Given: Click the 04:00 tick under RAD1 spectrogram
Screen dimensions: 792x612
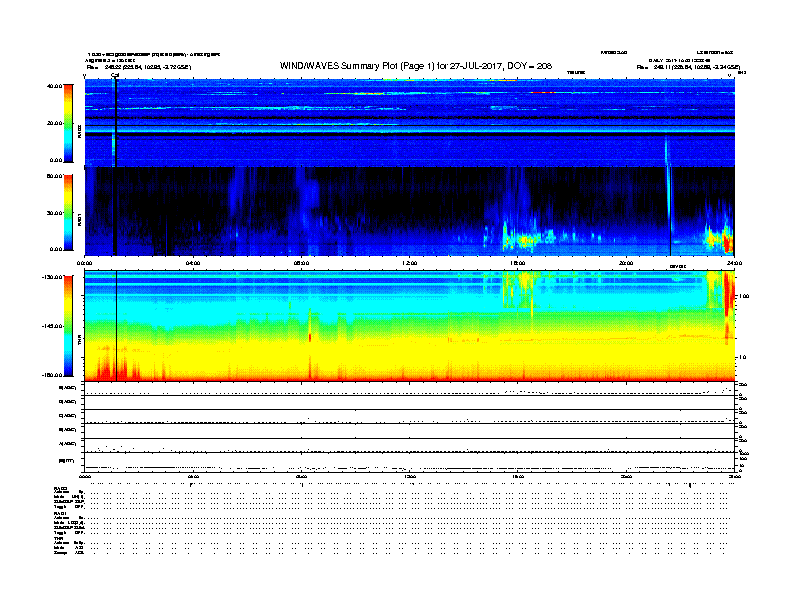Looking at the screenshot, I should point(193,263).
